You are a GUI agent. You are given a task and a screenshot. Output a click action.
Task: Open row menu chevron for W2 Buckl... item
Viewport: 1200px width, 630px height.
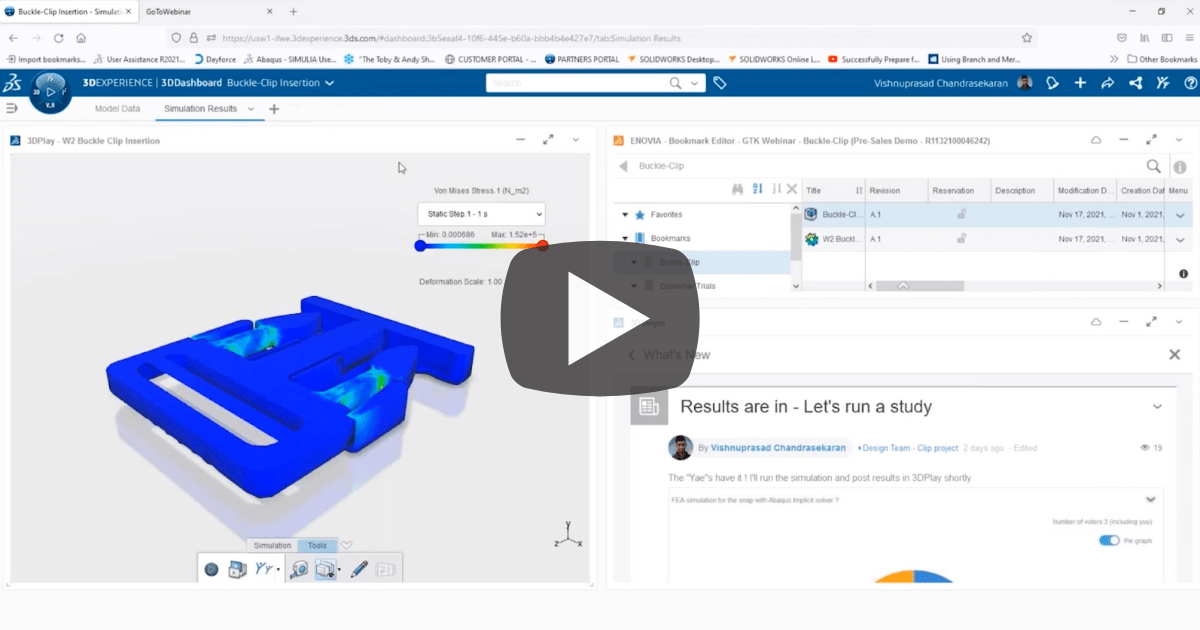1180,240
